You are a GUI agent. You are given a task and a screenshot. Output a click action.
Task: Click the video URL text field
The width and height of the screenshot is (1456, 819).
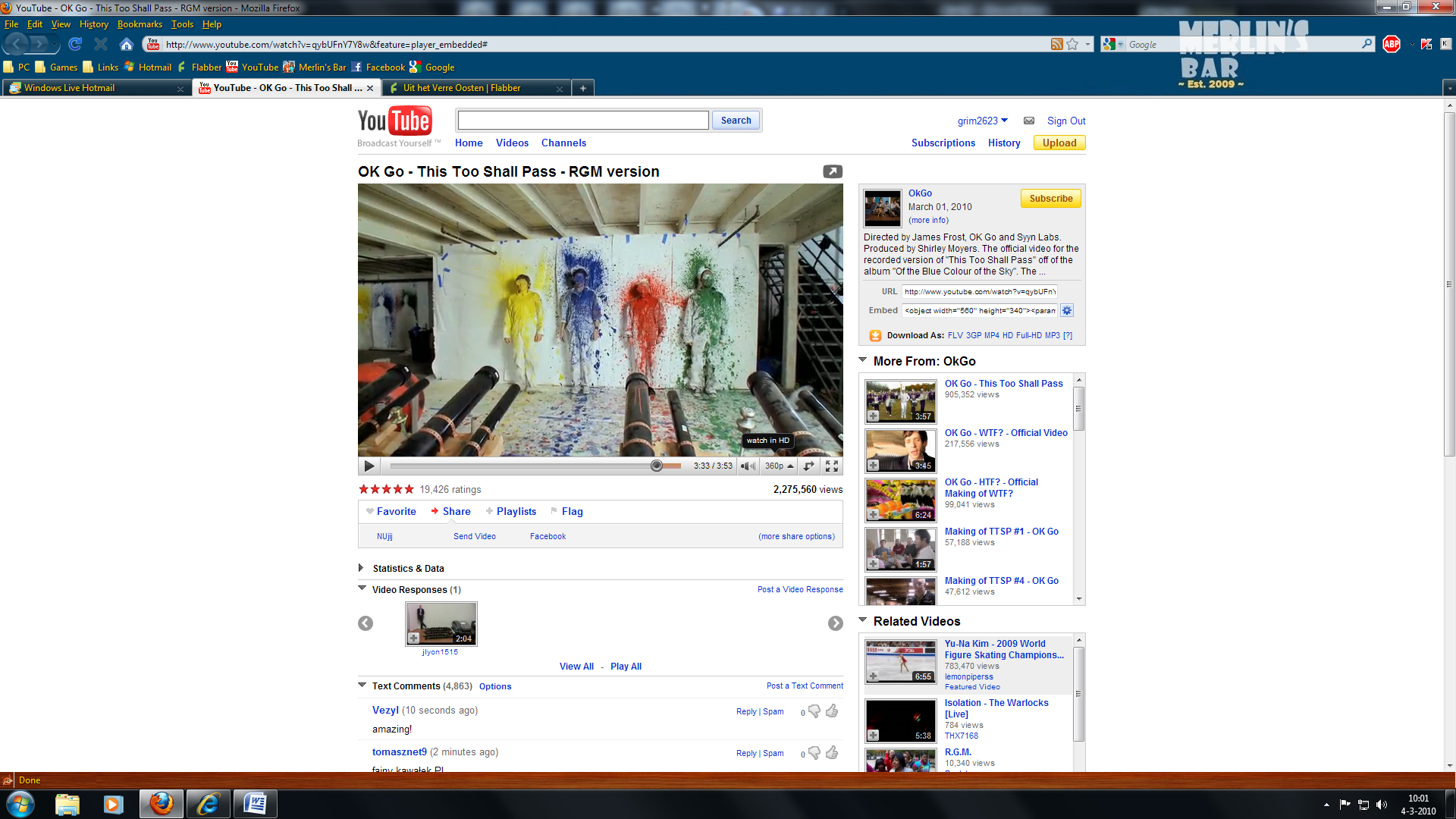coord(979,291)
